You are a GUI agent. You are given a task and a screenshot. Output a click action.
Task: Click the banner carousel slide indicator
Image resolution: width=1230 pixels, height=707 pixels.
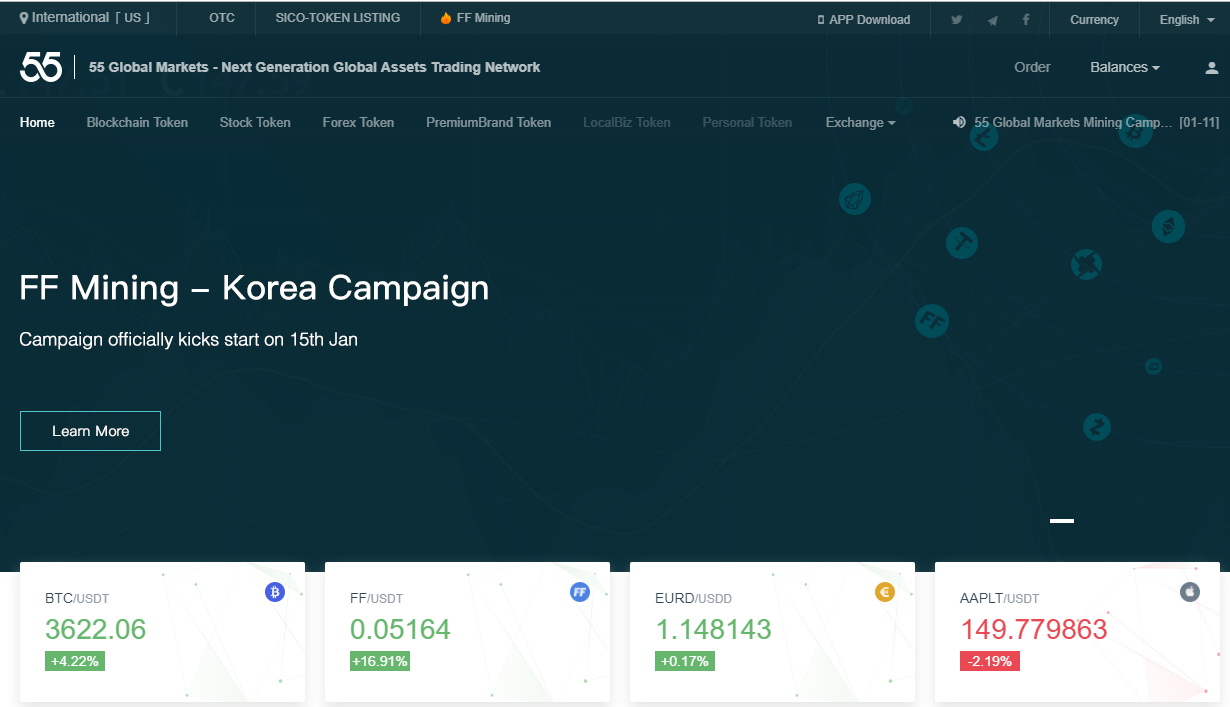[x=1062, y=521]
